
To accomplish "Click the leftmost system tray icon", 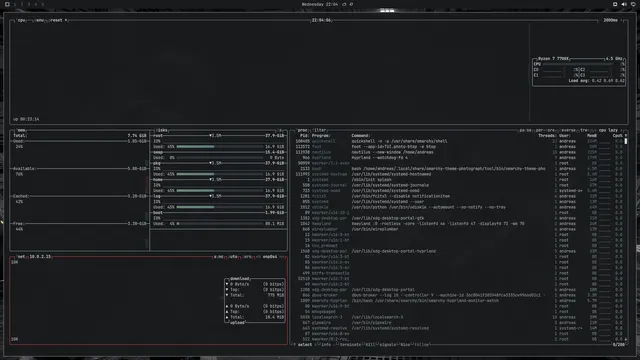I will point(615,4).
